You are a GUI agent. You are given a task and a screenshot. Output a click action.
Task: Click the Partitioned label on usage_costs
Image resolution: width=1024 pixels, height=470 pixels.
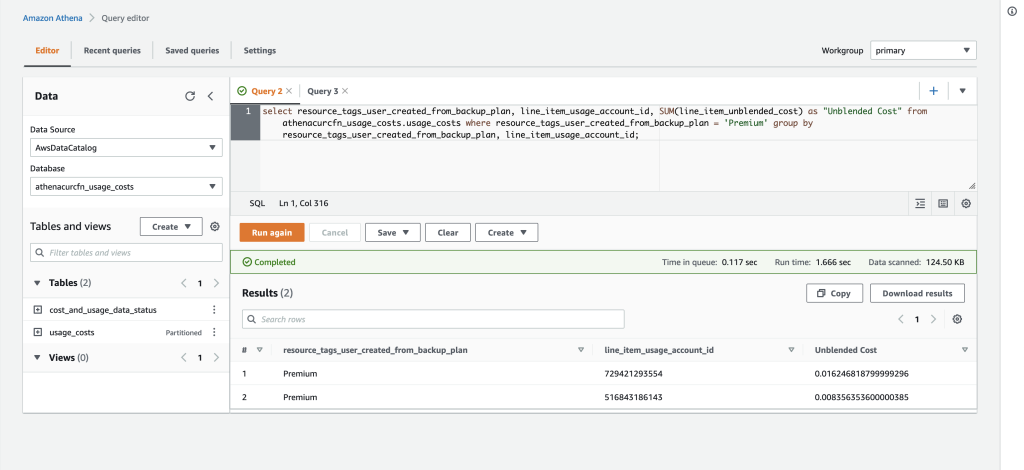(x=184, y=332)
